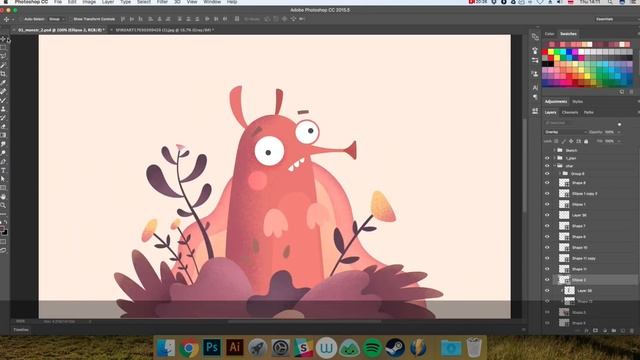Select the Shape 11 layer thumbnail

coord(564,269)
